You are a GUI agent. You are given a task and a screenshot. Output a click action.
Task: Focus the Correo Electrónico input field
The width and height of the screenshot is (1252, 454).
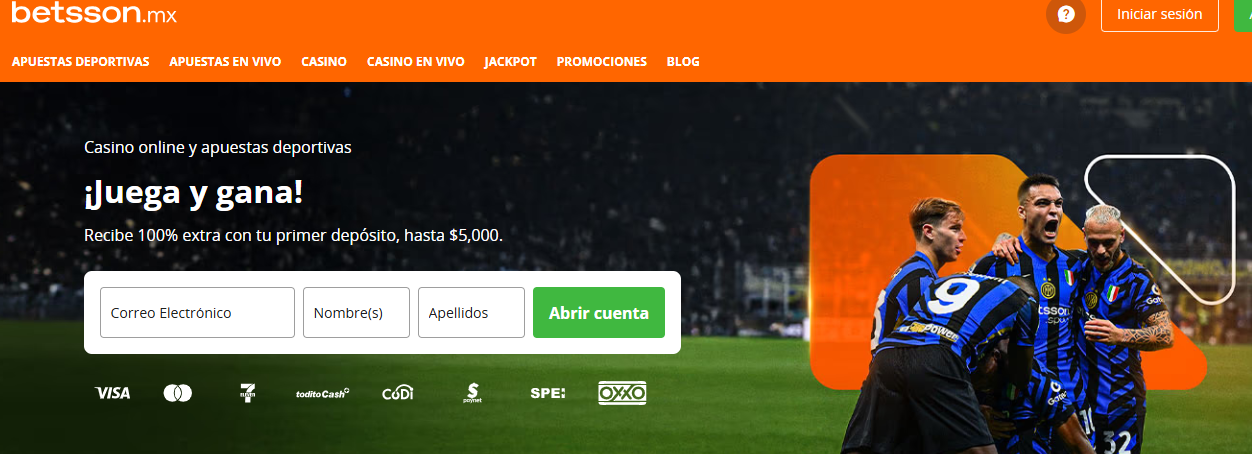click(198, 313)
